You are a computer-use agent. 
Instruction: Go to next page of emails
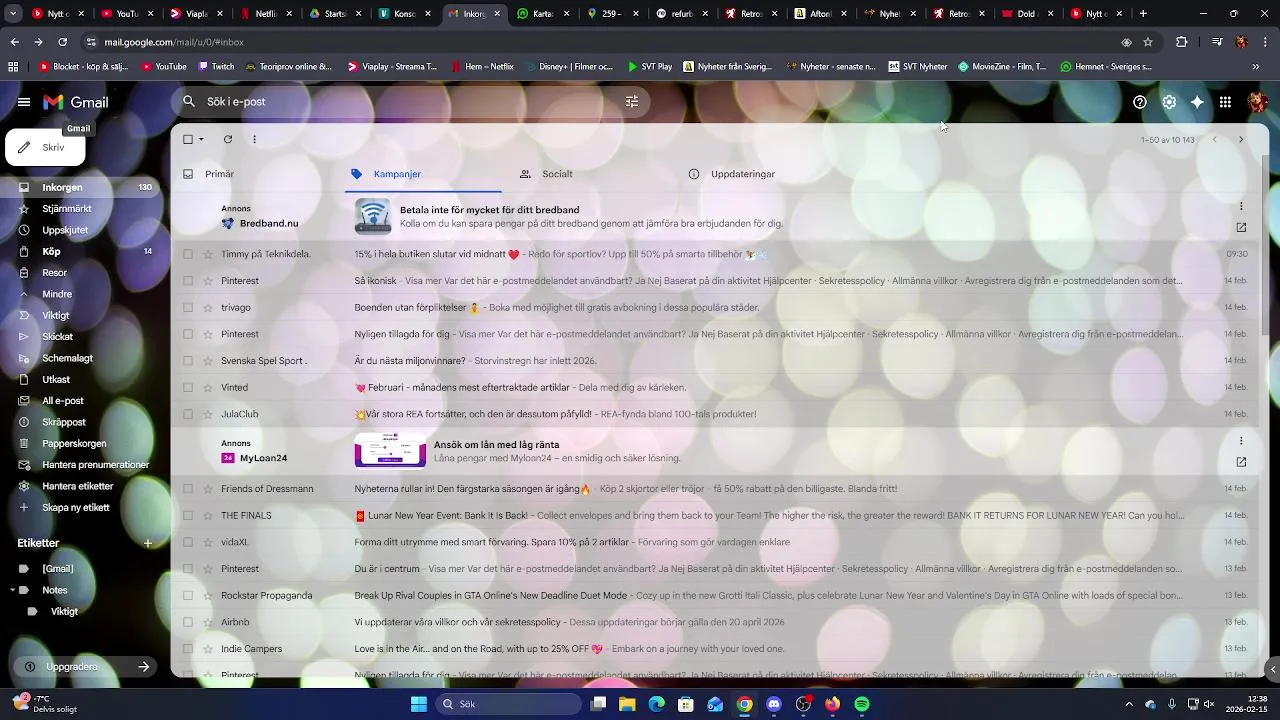(1241, 140)
